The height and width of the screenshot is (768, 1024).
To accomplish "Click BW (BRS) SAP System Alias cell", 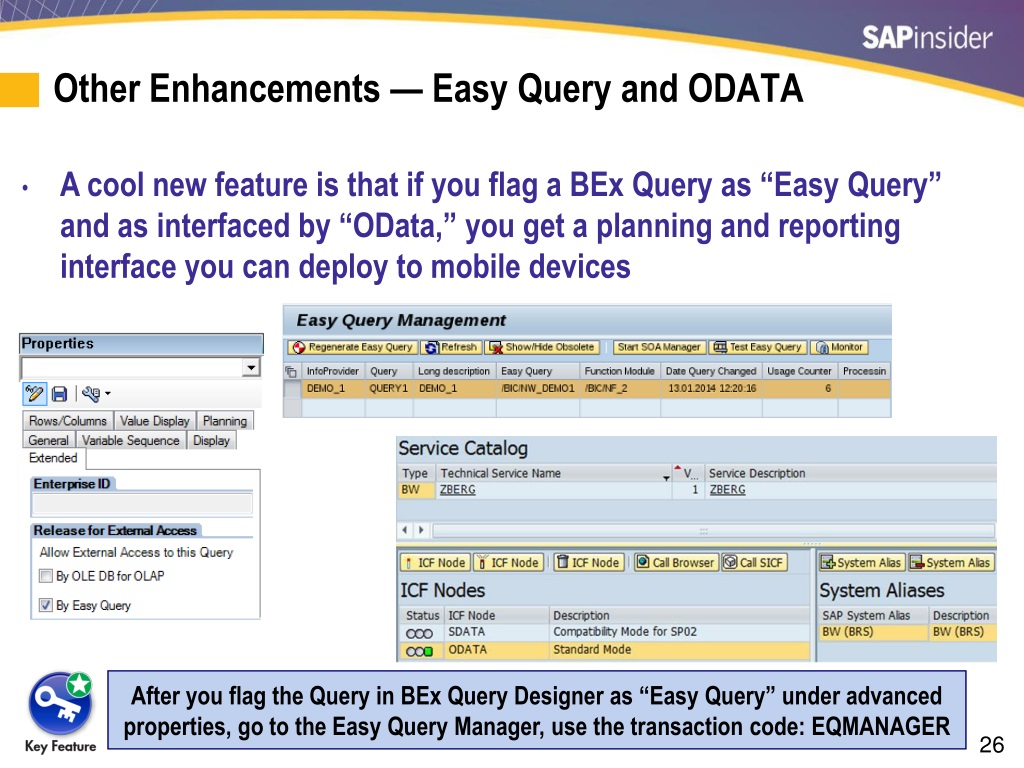I will [872, 632].
